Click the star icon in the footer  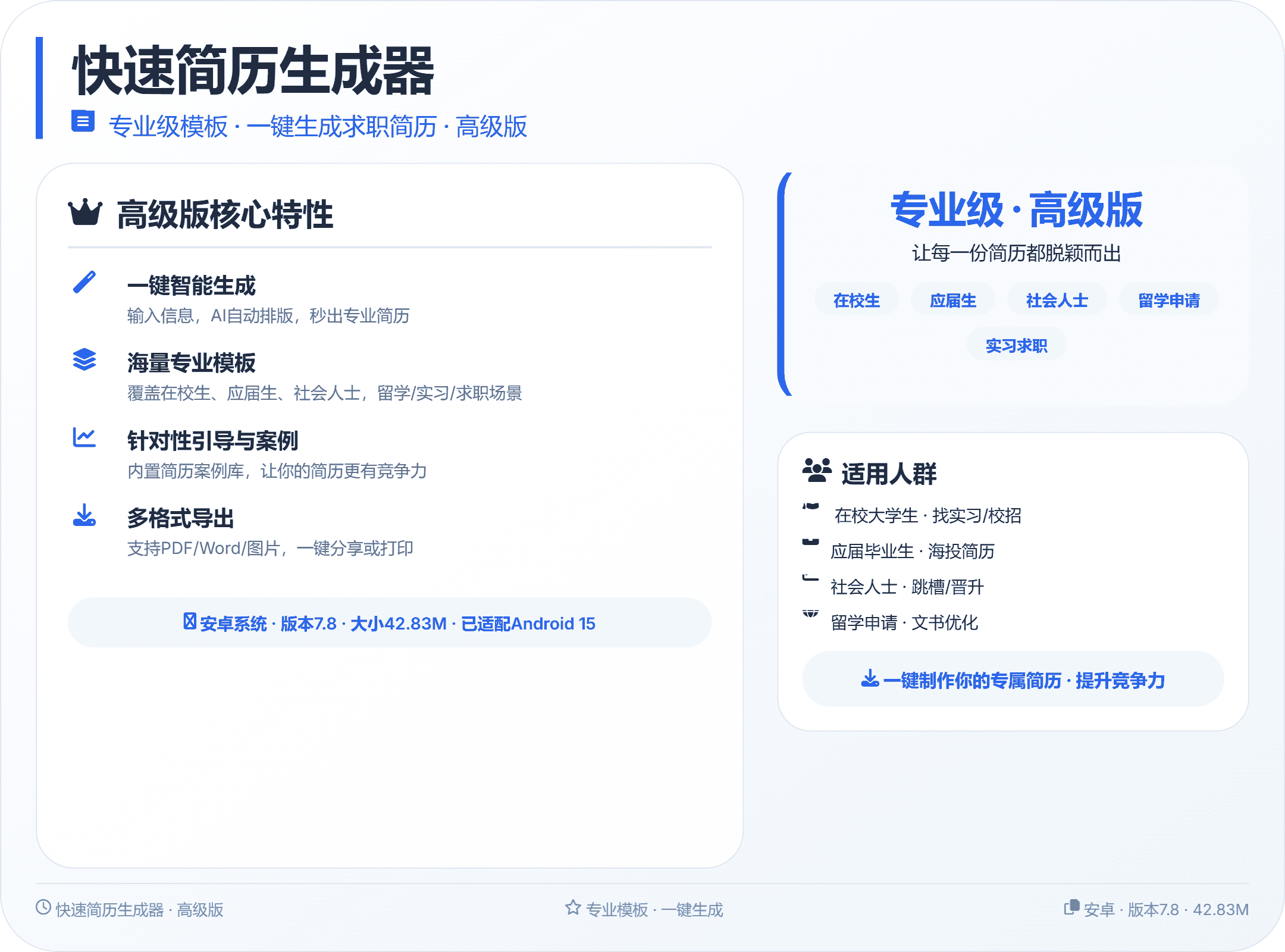[573, 907]
